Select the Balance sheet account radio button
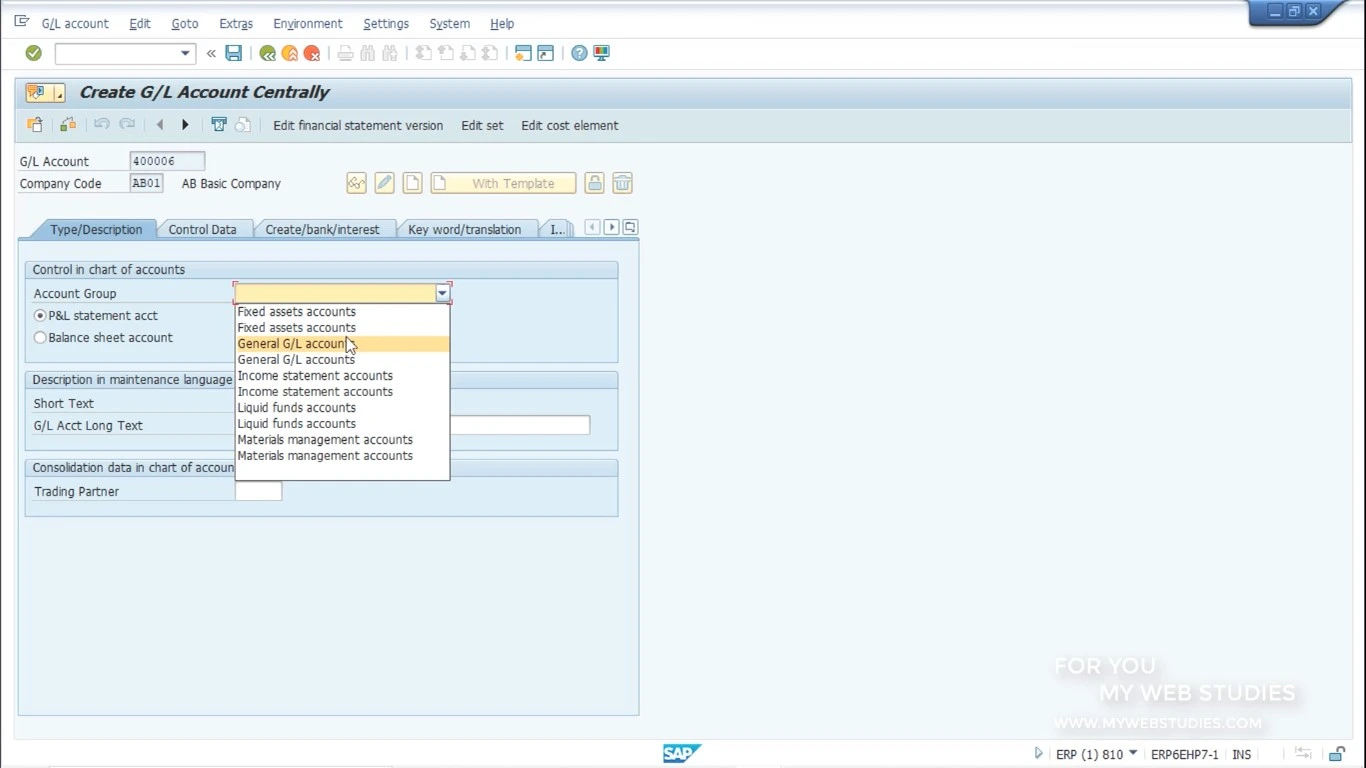Screen dimensions: 1366x768 click(x=40, y=338)
